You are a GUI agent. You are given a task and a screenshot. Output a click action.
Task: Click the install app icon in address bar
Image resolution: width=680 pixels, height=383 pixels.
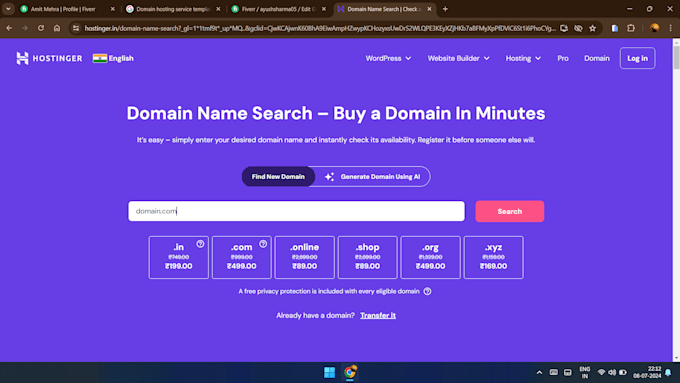click(564, 28)
